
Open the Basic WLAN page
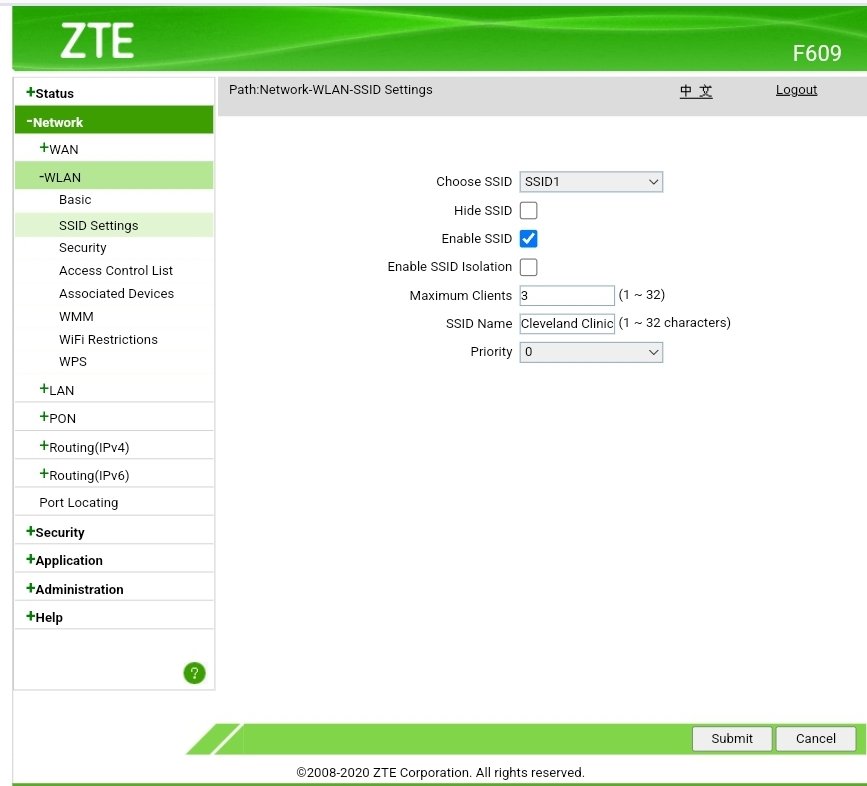75,200
